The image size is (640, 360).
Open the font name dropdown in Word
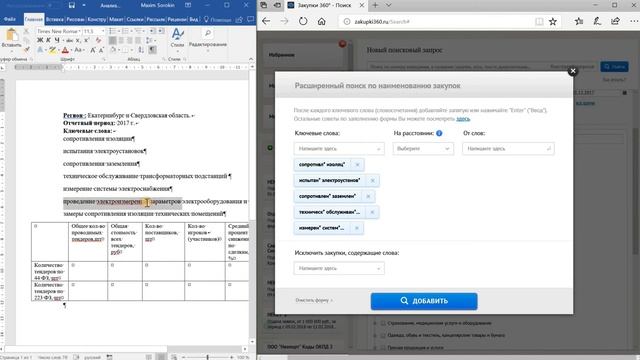[x=79, y=31]
